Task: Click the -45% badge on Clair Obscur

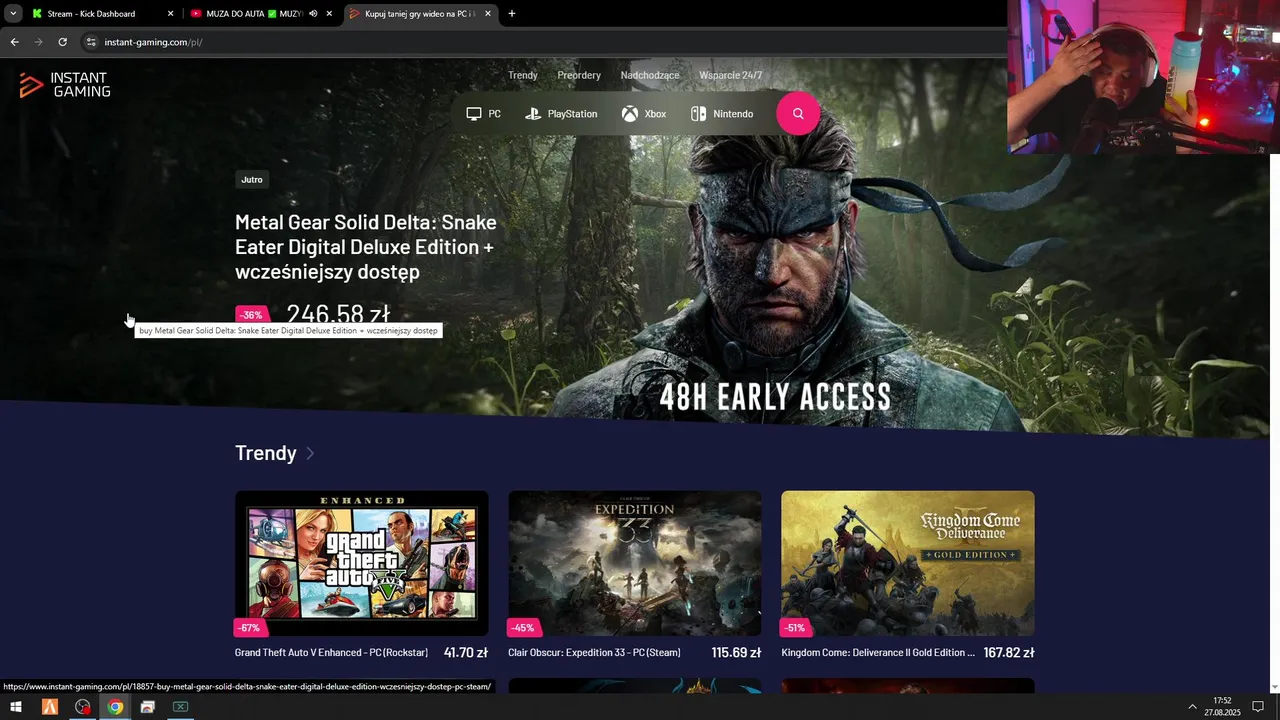Action: [x=523, y=628]
